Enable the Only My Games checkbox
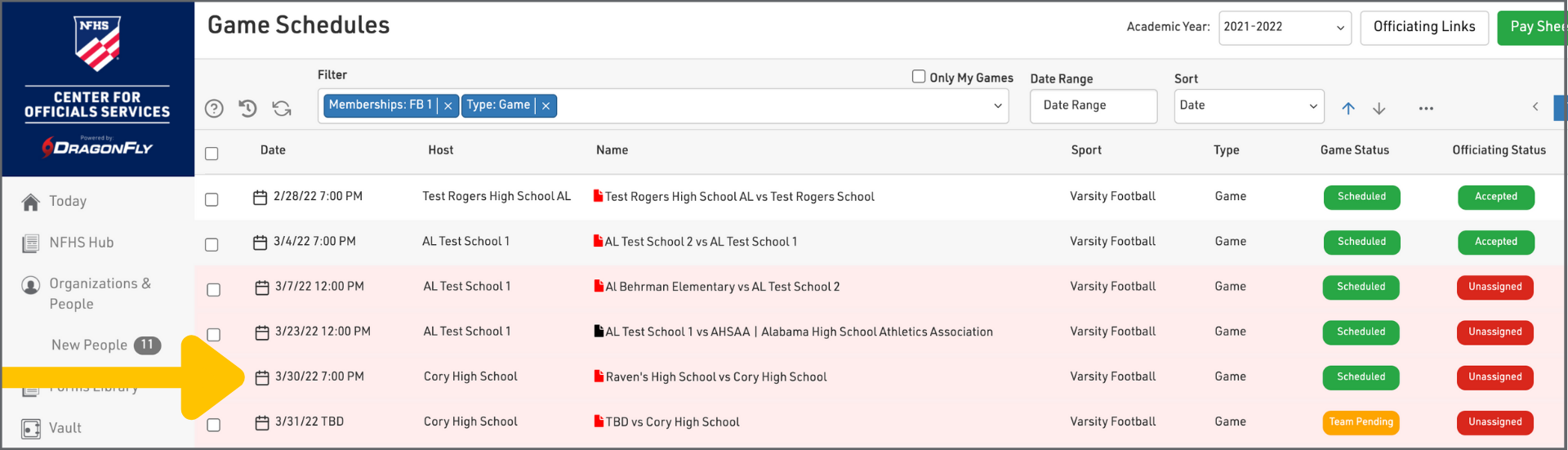 pyautogui.click(x=919, y=77)
